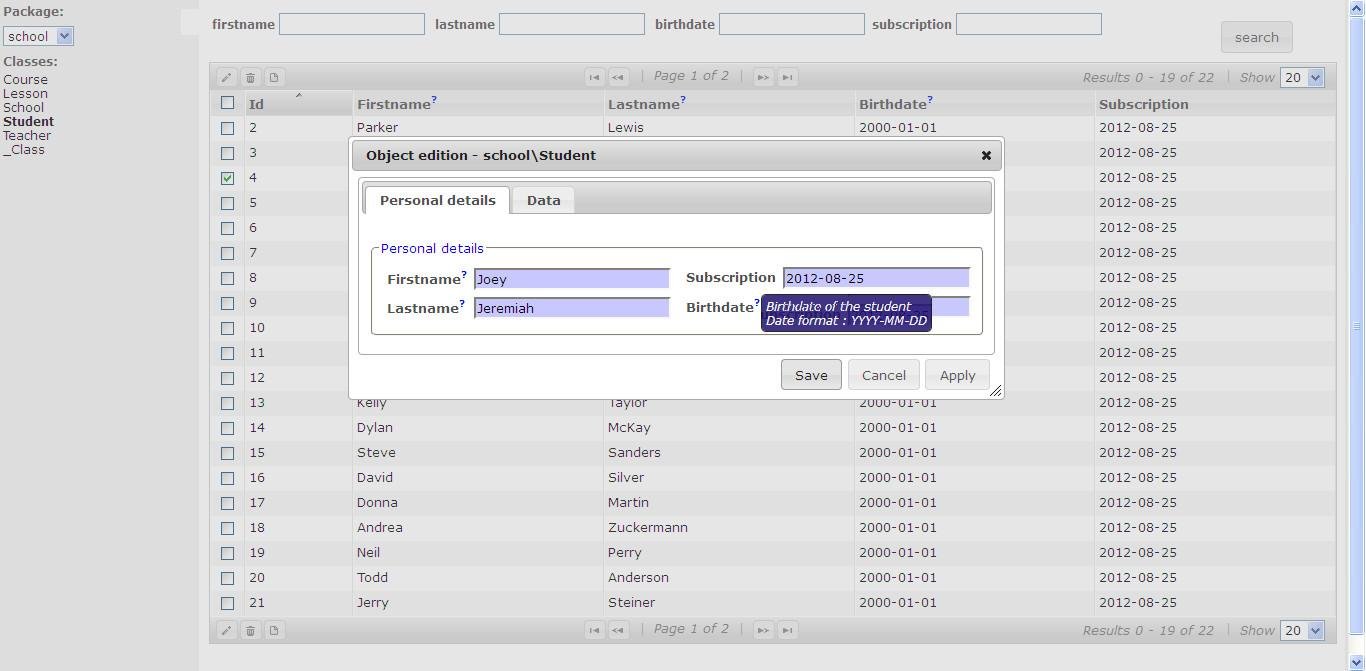Viewport: 1366px width, 671px height.
Task: Click inside the Lastname field showing Jeremiah
Action: (x=570, y=308)
